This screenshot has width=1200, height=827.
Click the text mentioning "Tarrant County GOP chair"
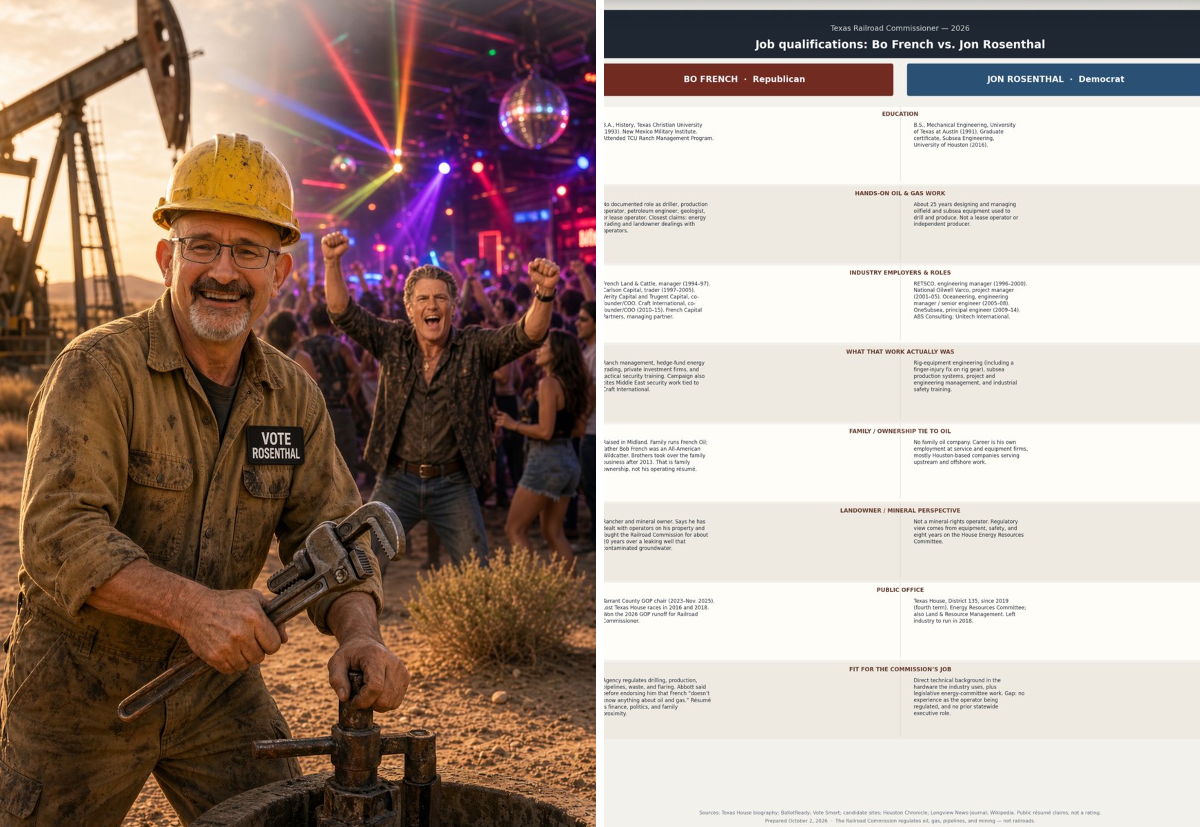659,610
